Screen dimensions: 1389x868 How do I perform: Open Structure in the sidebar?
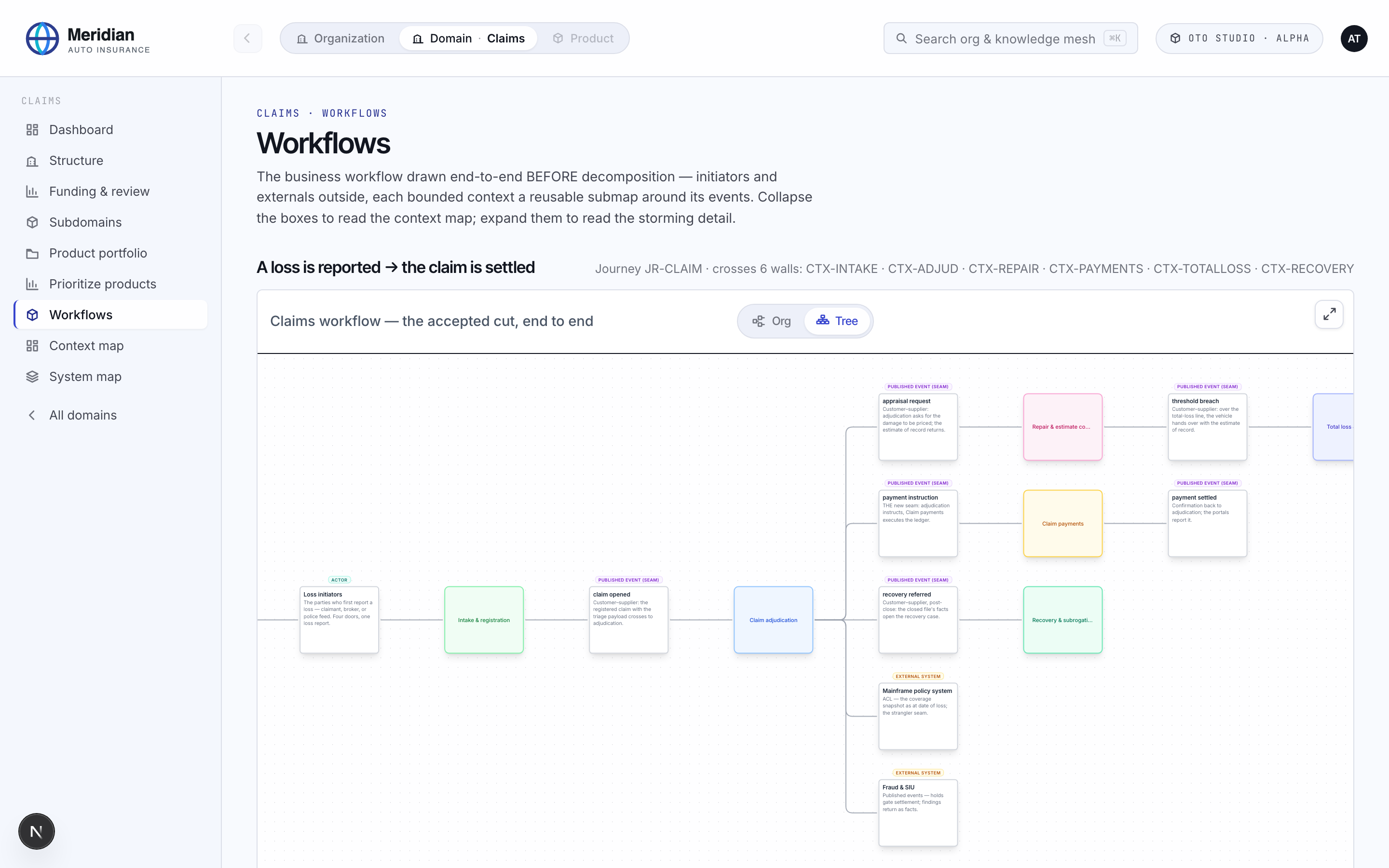point(111,161)
